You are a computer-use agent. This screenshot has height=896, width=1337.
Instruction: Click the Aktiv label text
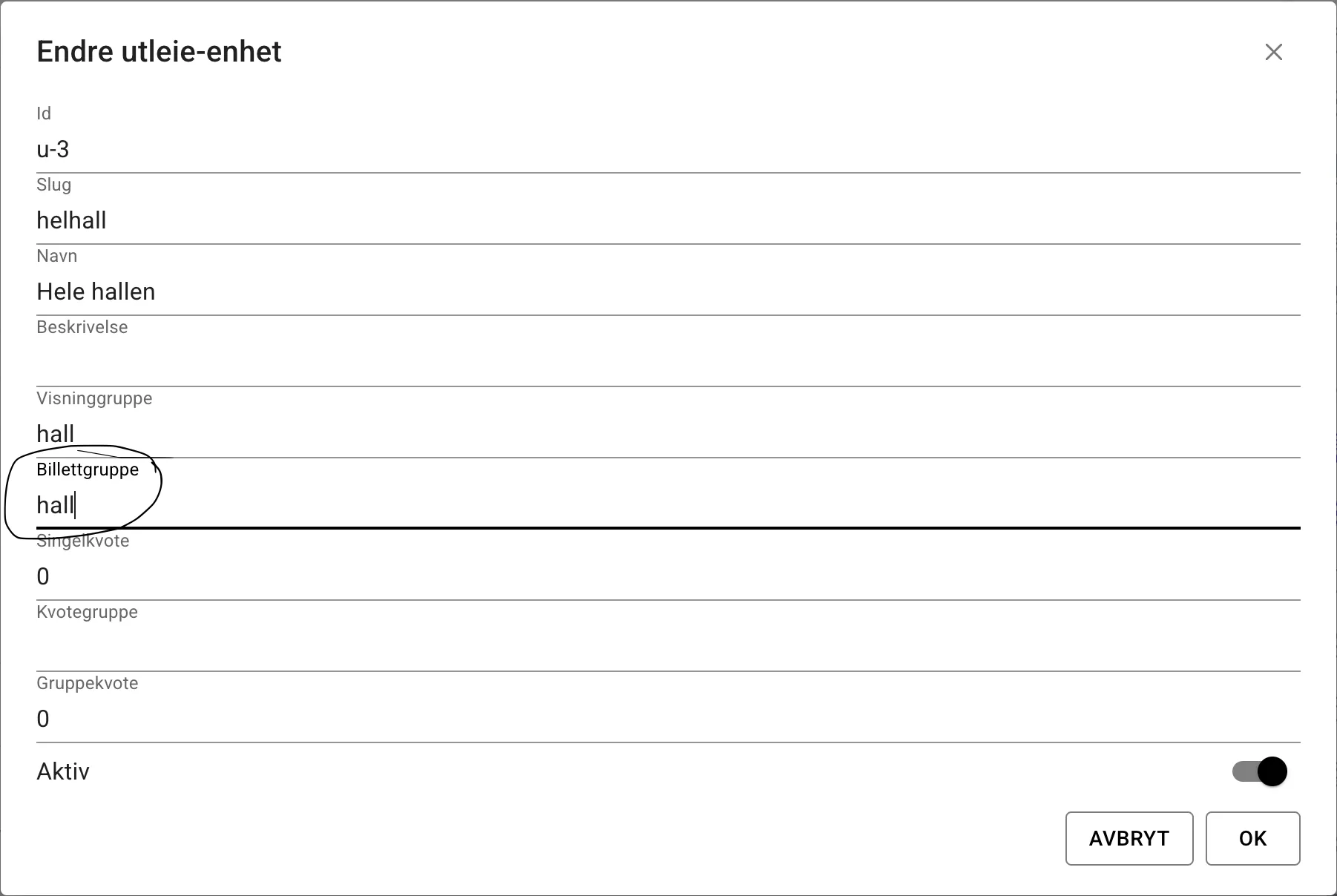62,771
